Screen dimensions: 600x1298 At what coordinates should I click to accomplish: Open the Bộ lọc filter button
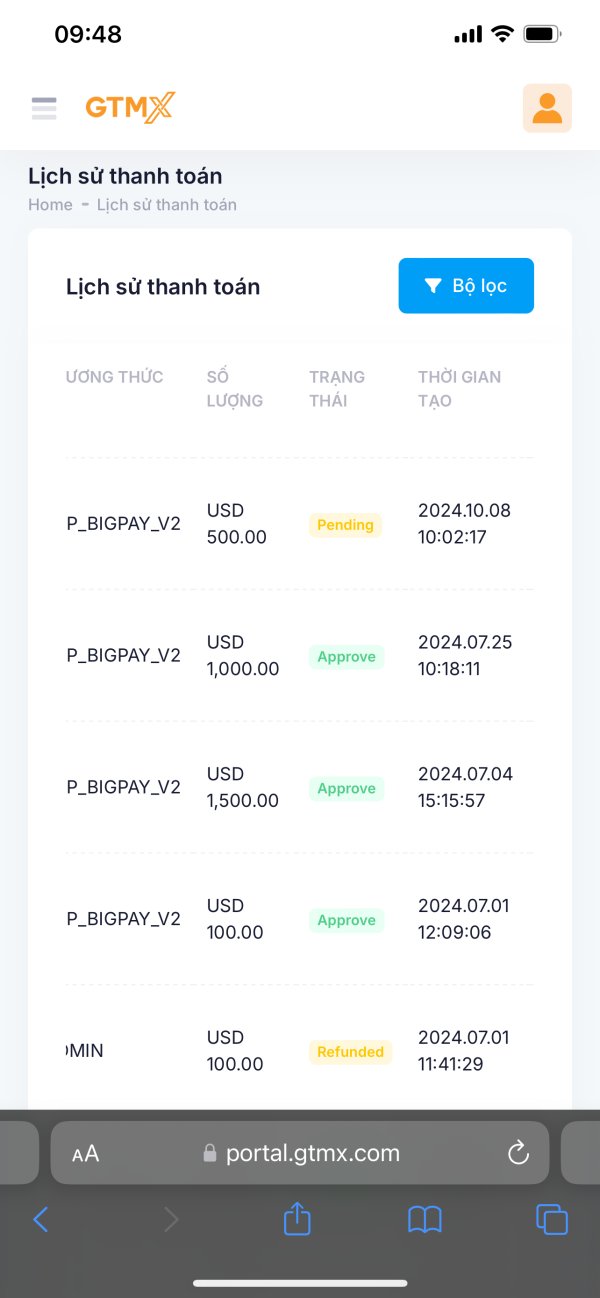[x=466, y=286]
